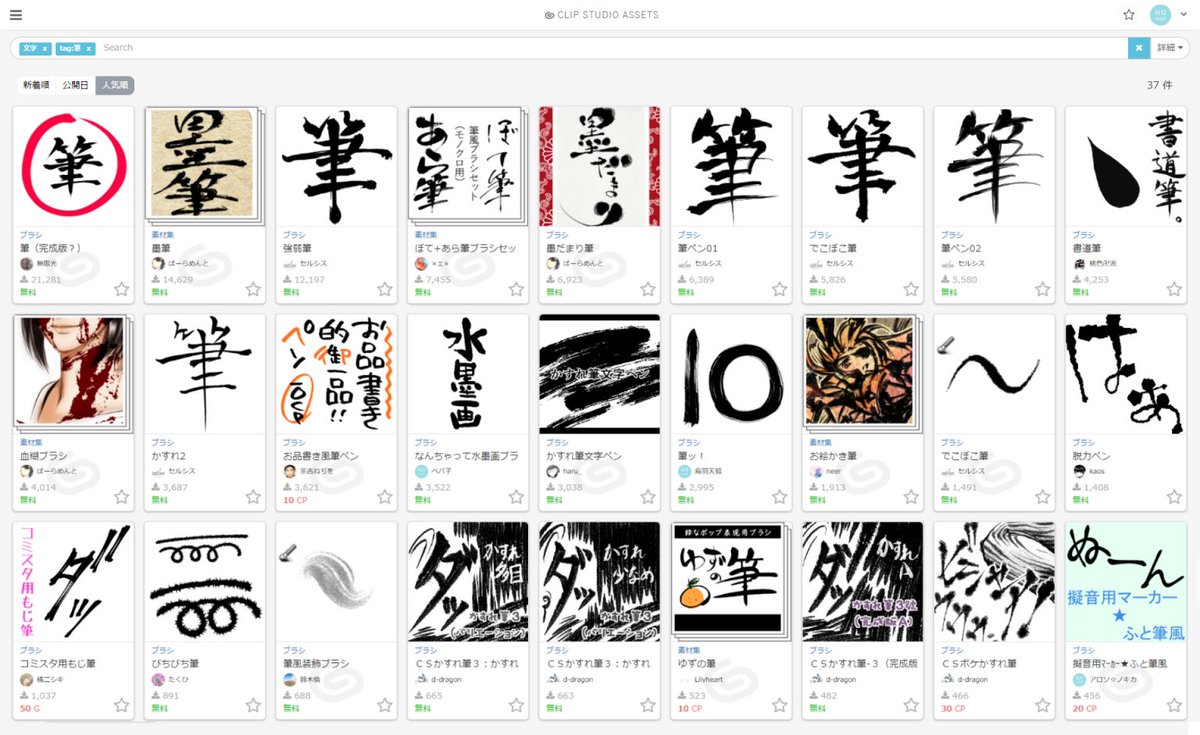The height and width of the screenshot is (735, 1200).
Task: Open the 書道筆 title link
Action: click(1087, 247)
